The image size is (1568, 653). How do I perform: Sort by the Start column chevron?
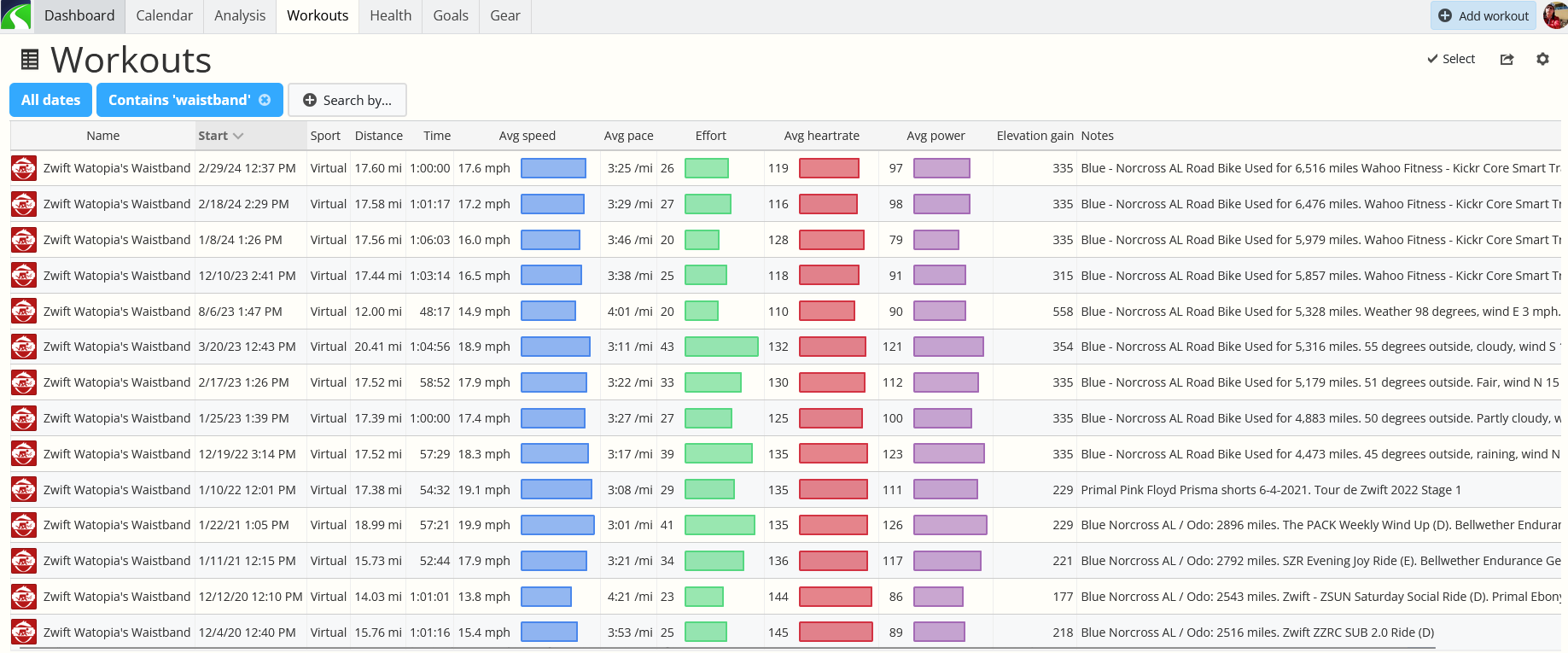click(238, 136)
